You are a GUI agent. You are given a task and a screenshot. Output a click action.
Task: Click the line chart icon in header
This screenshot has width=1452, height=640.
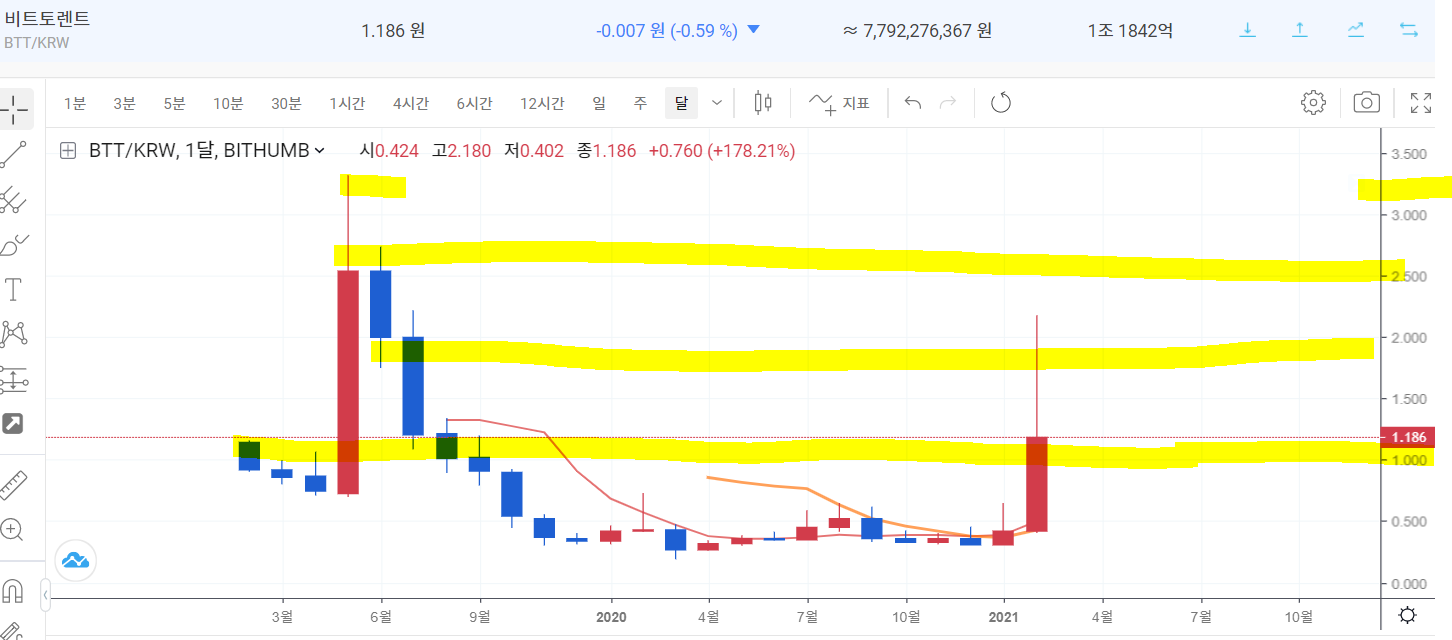(x=1355, y=30)
